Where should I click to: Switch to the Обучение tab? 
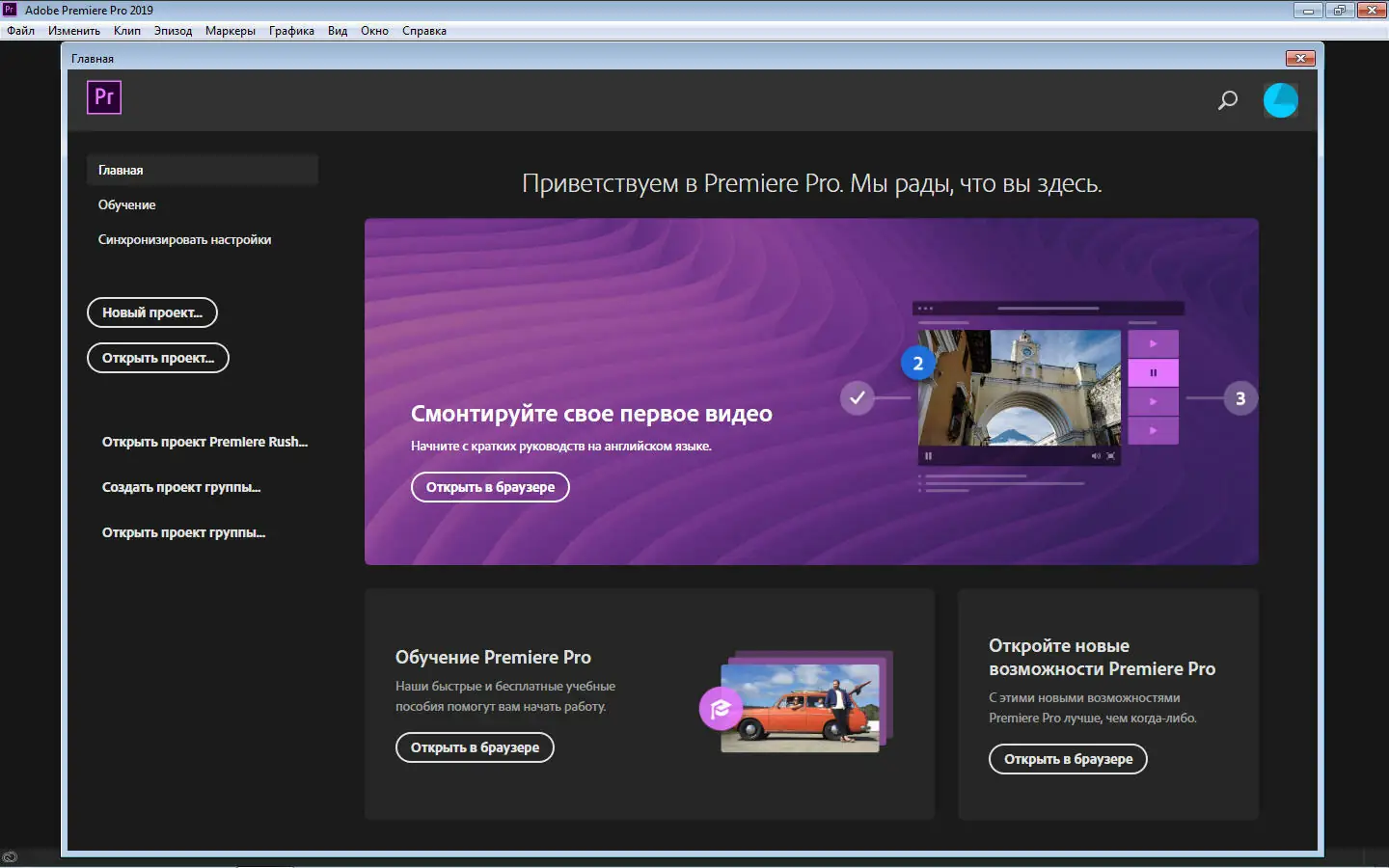coord(126,204)
